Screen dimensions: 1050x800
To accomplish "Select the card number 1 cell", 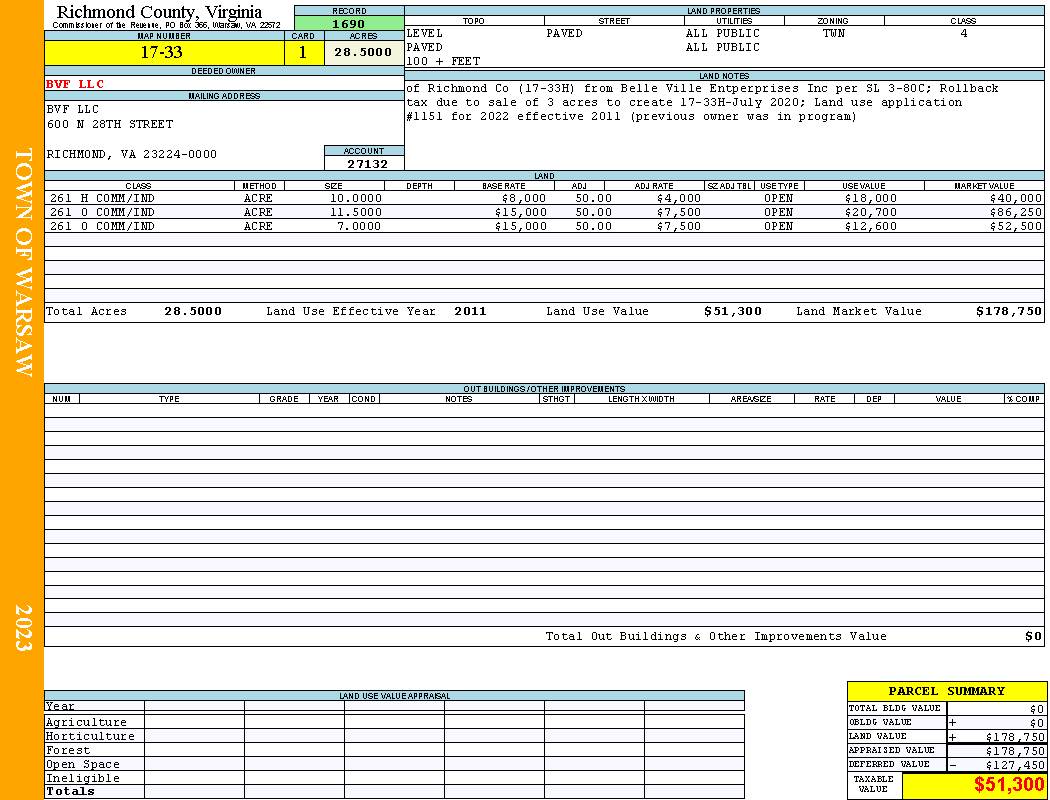I will tap(303, 52).
